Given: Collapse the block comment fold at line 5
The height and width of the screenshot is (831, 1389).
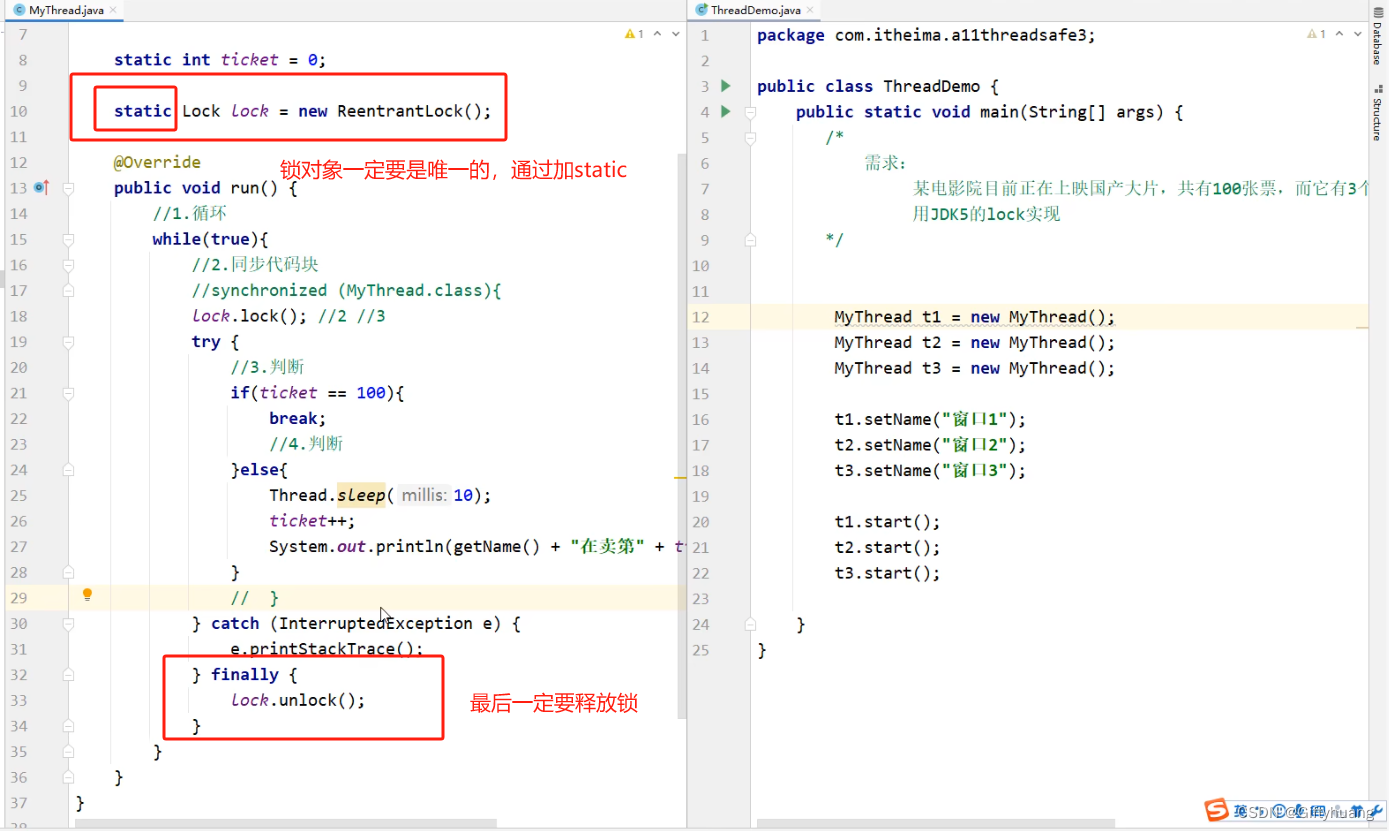Looking at the screenshot, I should [x=750, y=137].
